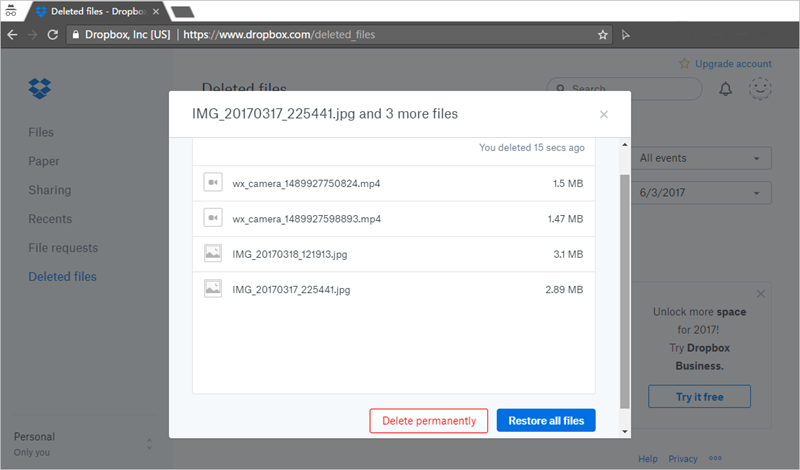Click image icon for IMG_20170318_121913.jpg

coord(213,253)
